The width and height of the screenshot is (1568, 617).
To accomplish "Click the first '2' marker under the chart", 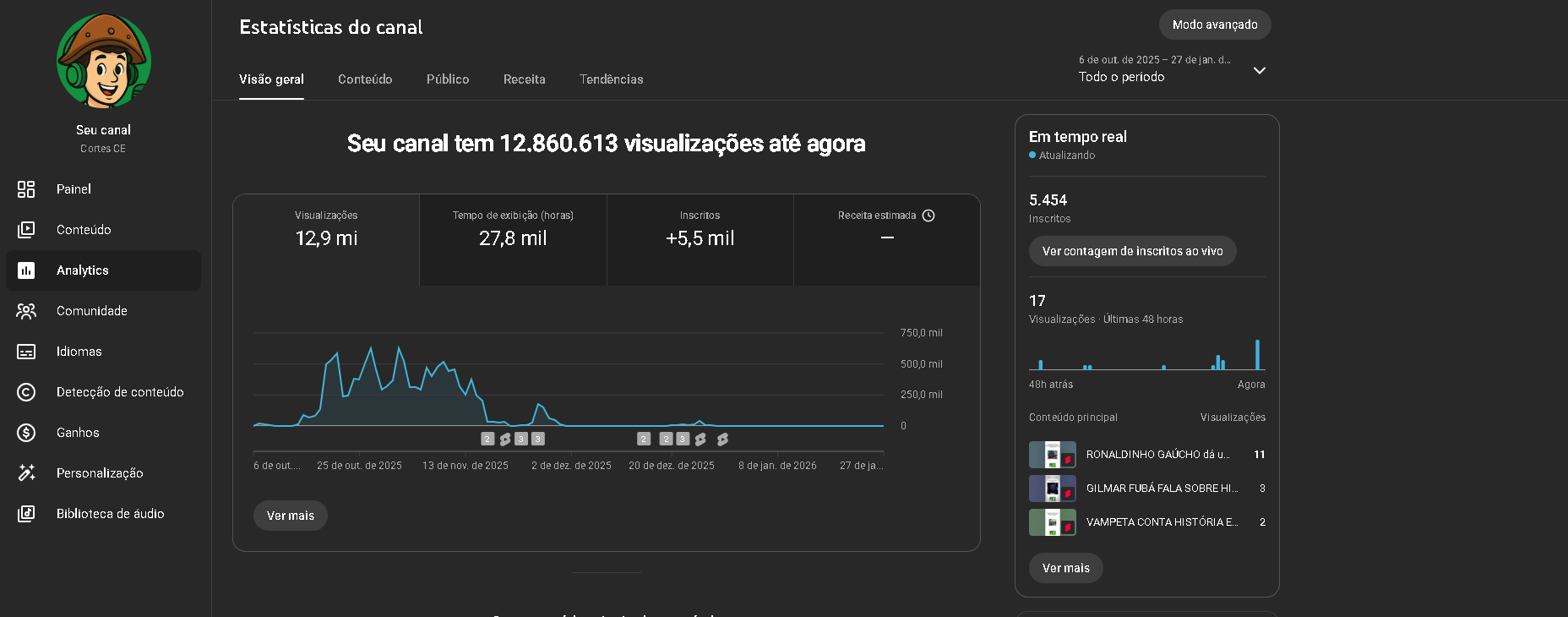I will (x=487, y=439).
